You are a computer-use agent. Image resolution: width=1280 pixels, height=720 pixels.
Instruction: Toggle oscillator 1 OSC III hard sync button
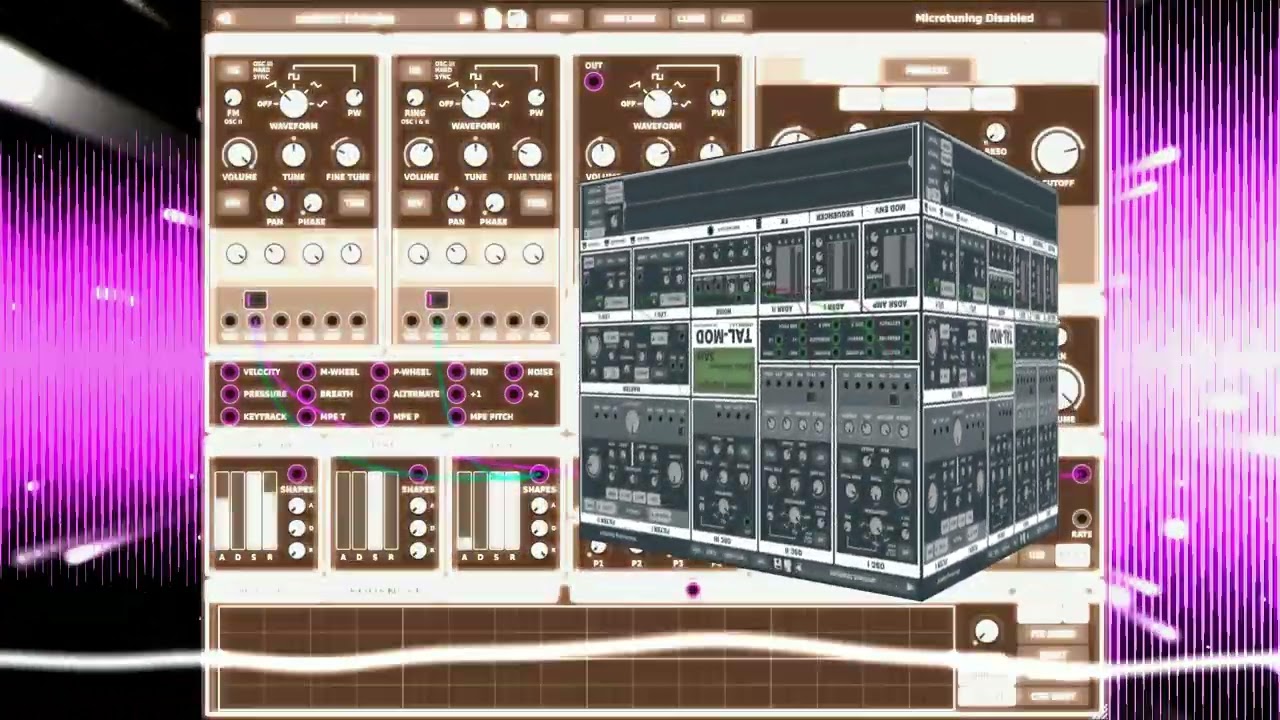click(233, 70)
